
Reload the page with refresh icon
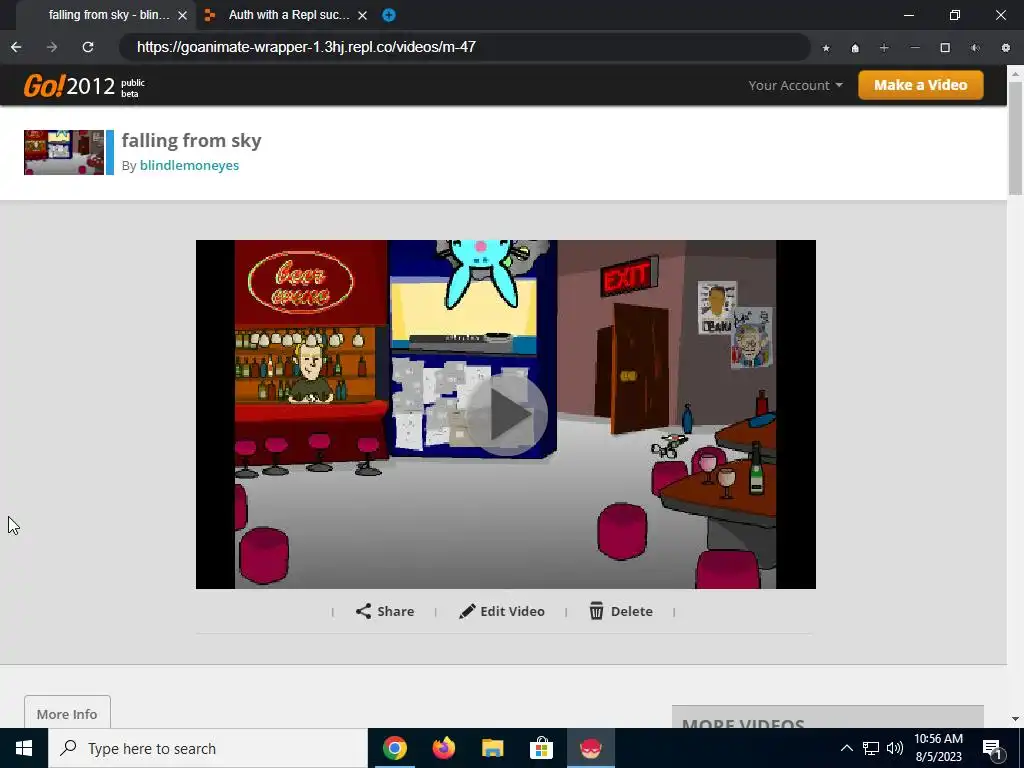click(88, 47)
